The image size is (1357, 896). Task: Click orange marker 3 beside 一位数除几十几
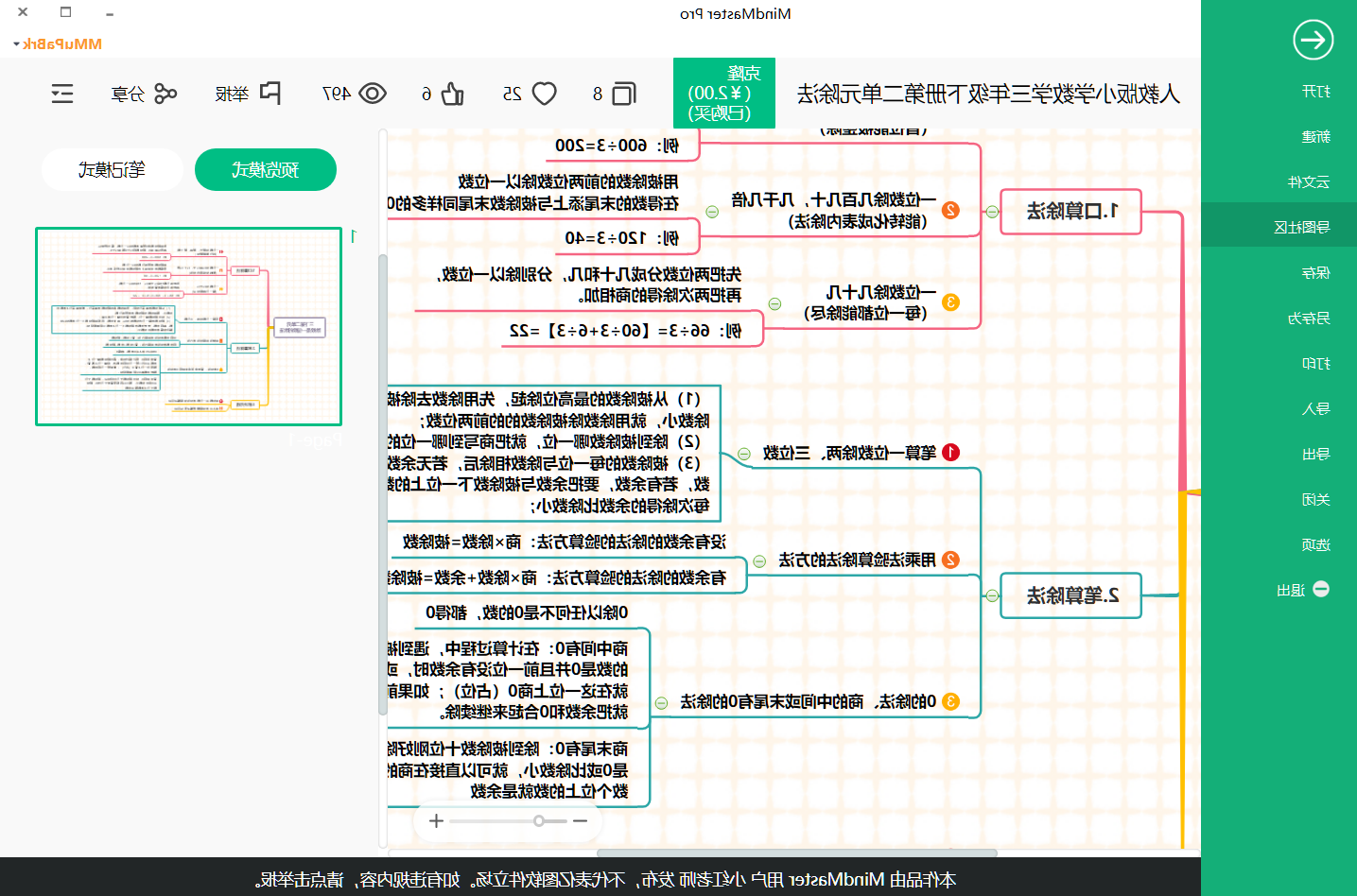point(951,302)
